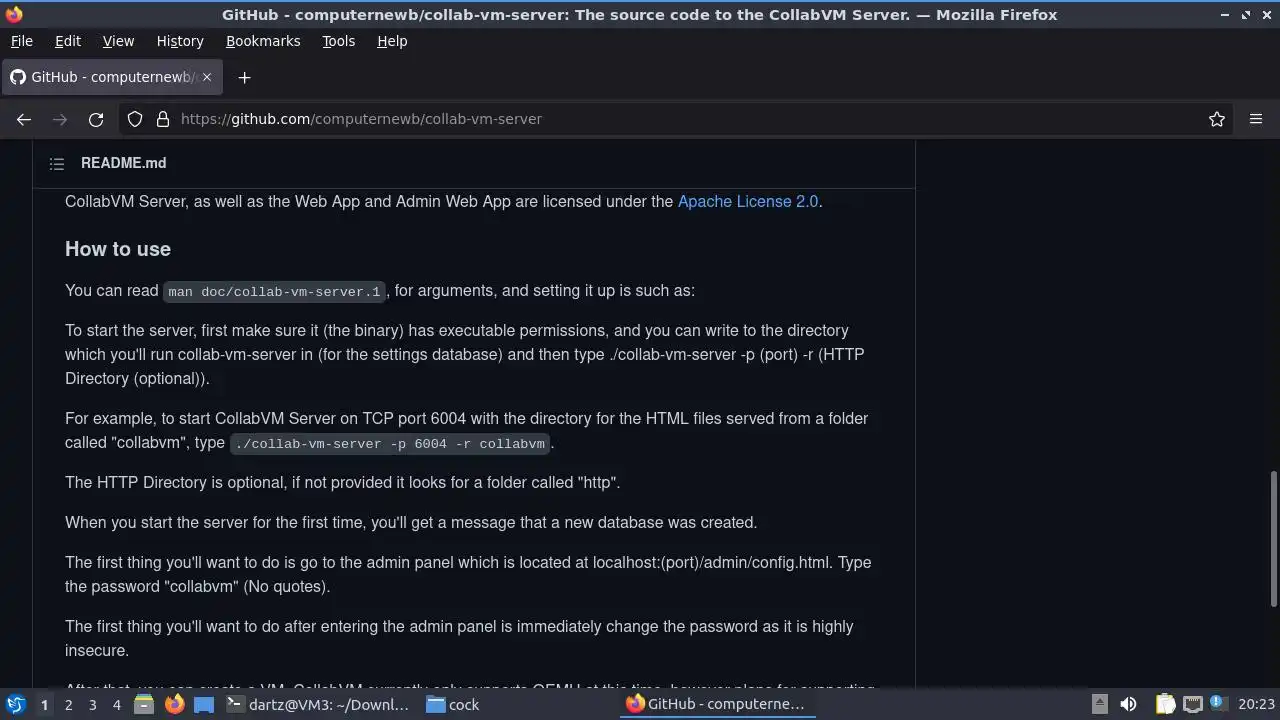Viewport: 1280px width, 720px height.
Task: Select the GitHub Firefox taskbar entry
Action: pos(716,704)
